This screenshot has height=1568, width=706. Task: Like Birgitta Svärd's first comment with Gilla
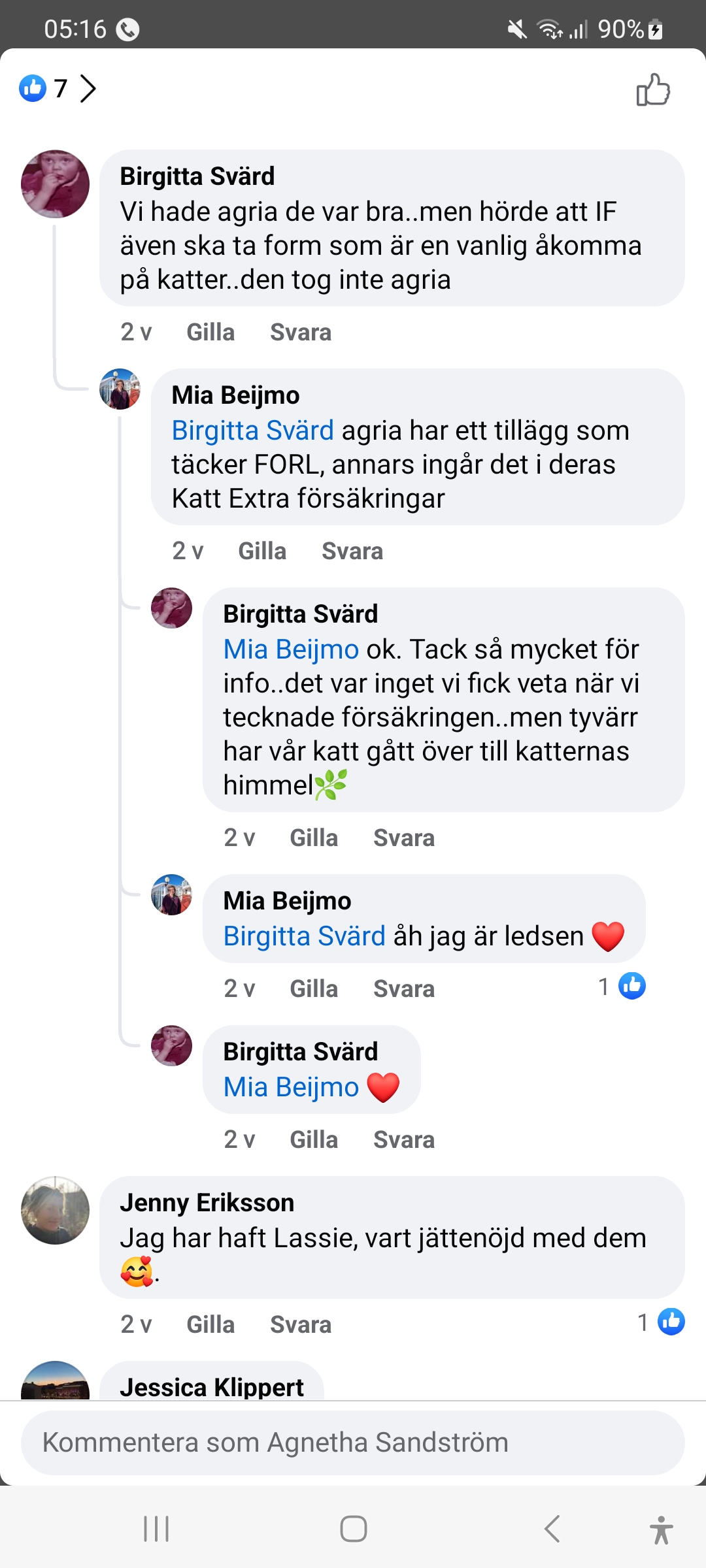(210, 333)
